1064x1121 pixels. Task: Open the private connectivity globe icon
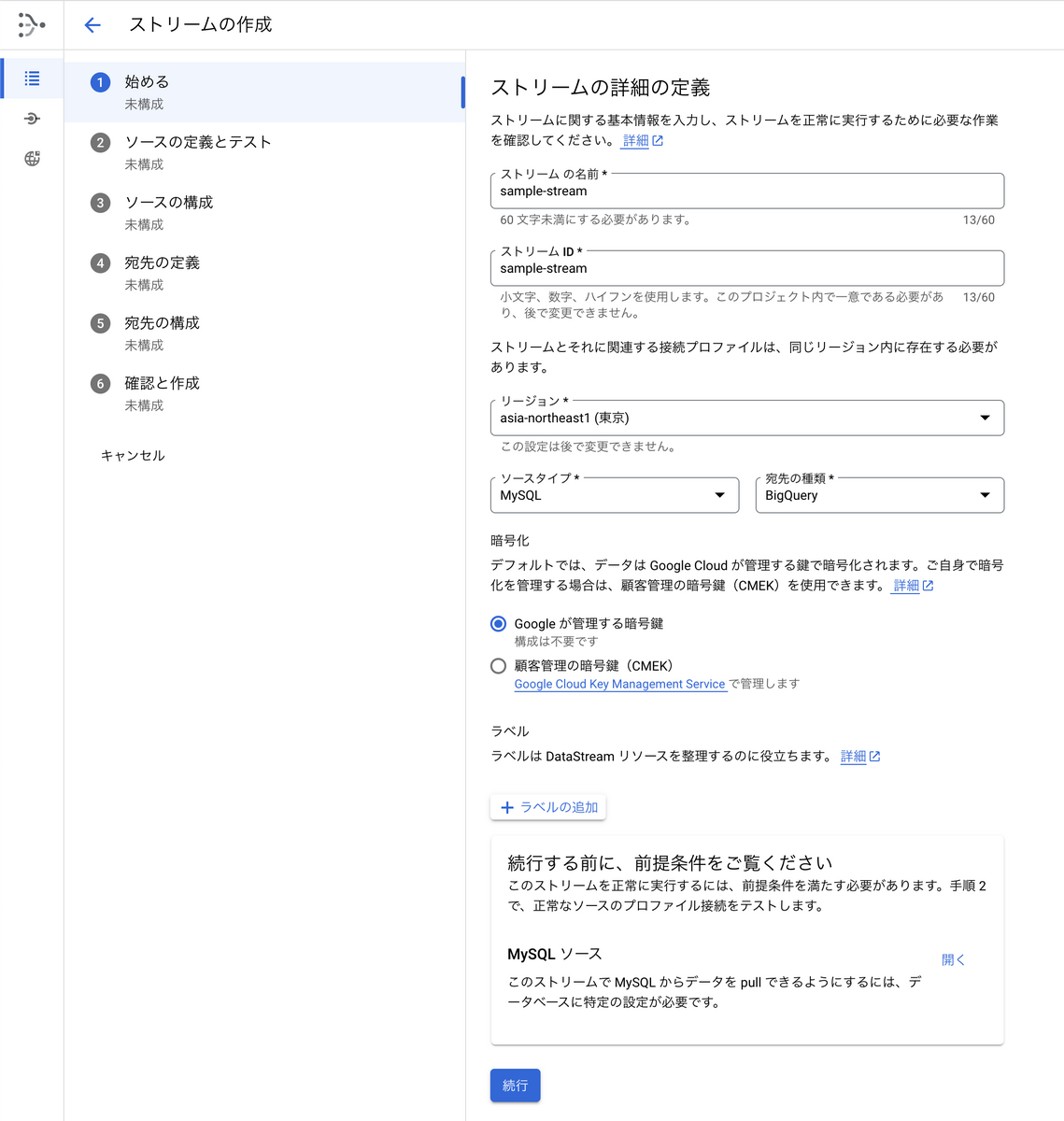[32, 159]
